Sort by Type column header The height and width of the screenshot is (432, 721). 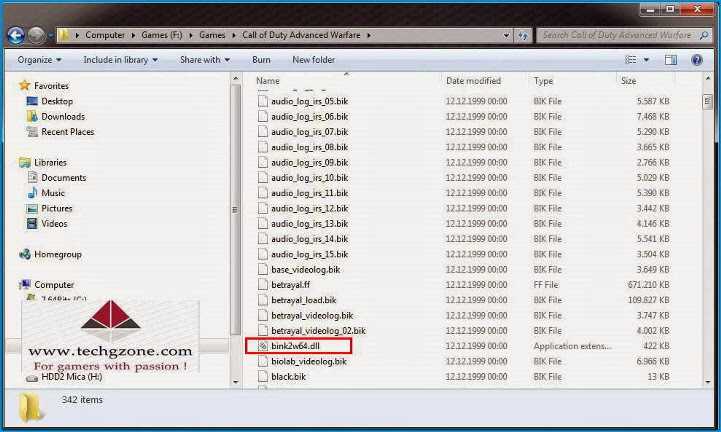[543, 81]
